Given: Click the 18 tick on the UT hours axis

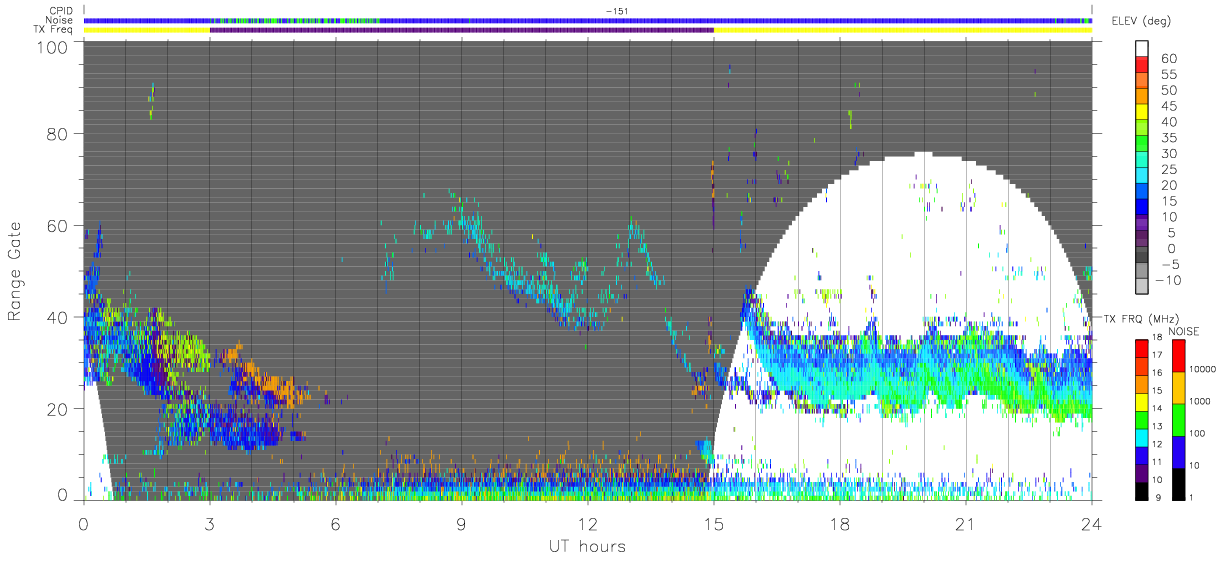Looking at the screenshot, I should [x=839, y=523].
